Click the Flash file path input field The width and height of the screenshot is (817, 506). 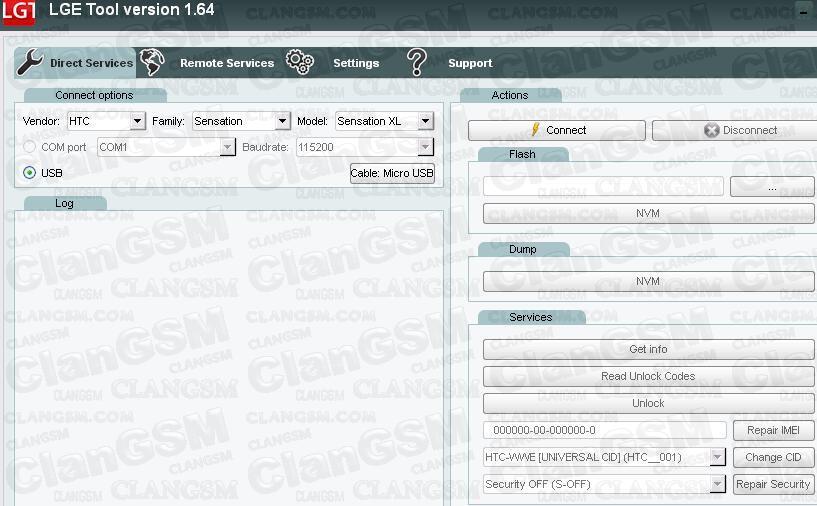[603, 186]
